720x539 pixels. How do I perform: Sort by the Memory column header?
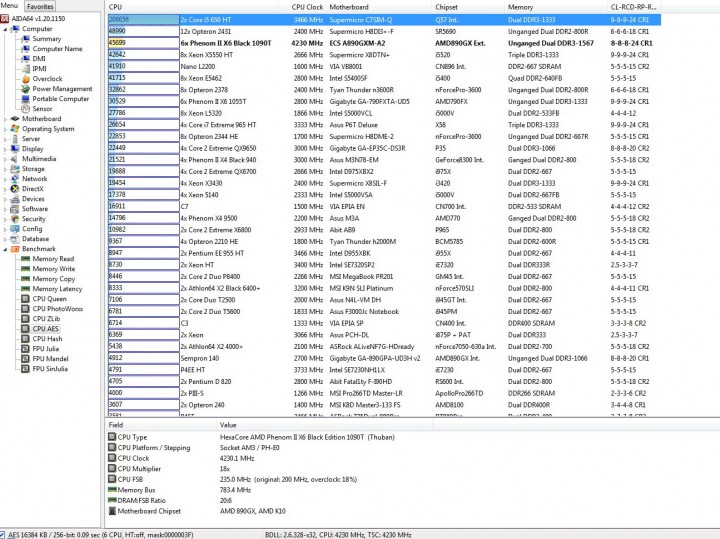click(556, 7)
